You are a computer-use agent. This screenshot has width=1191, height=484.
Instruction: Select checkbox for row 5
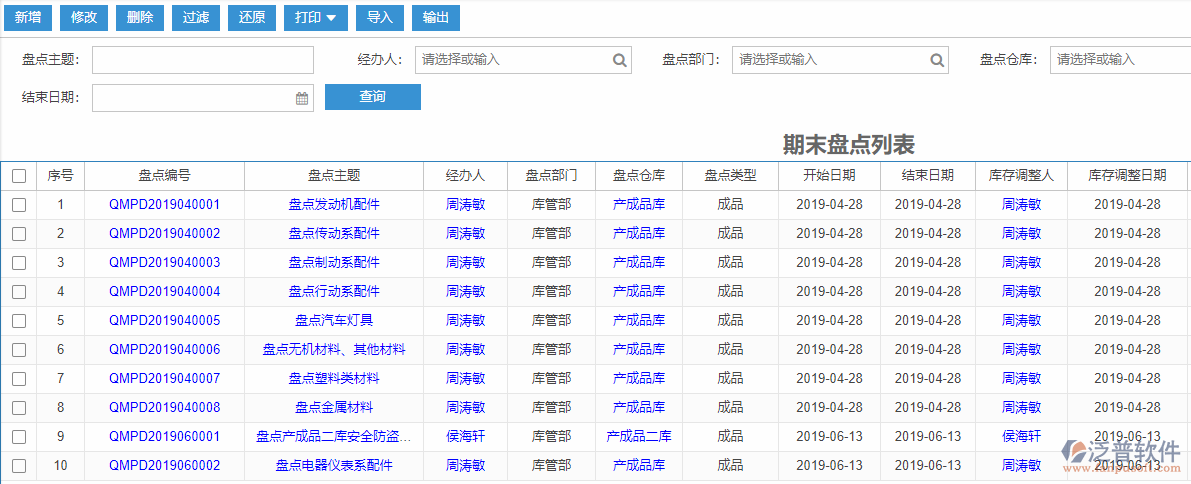point(19,321)
